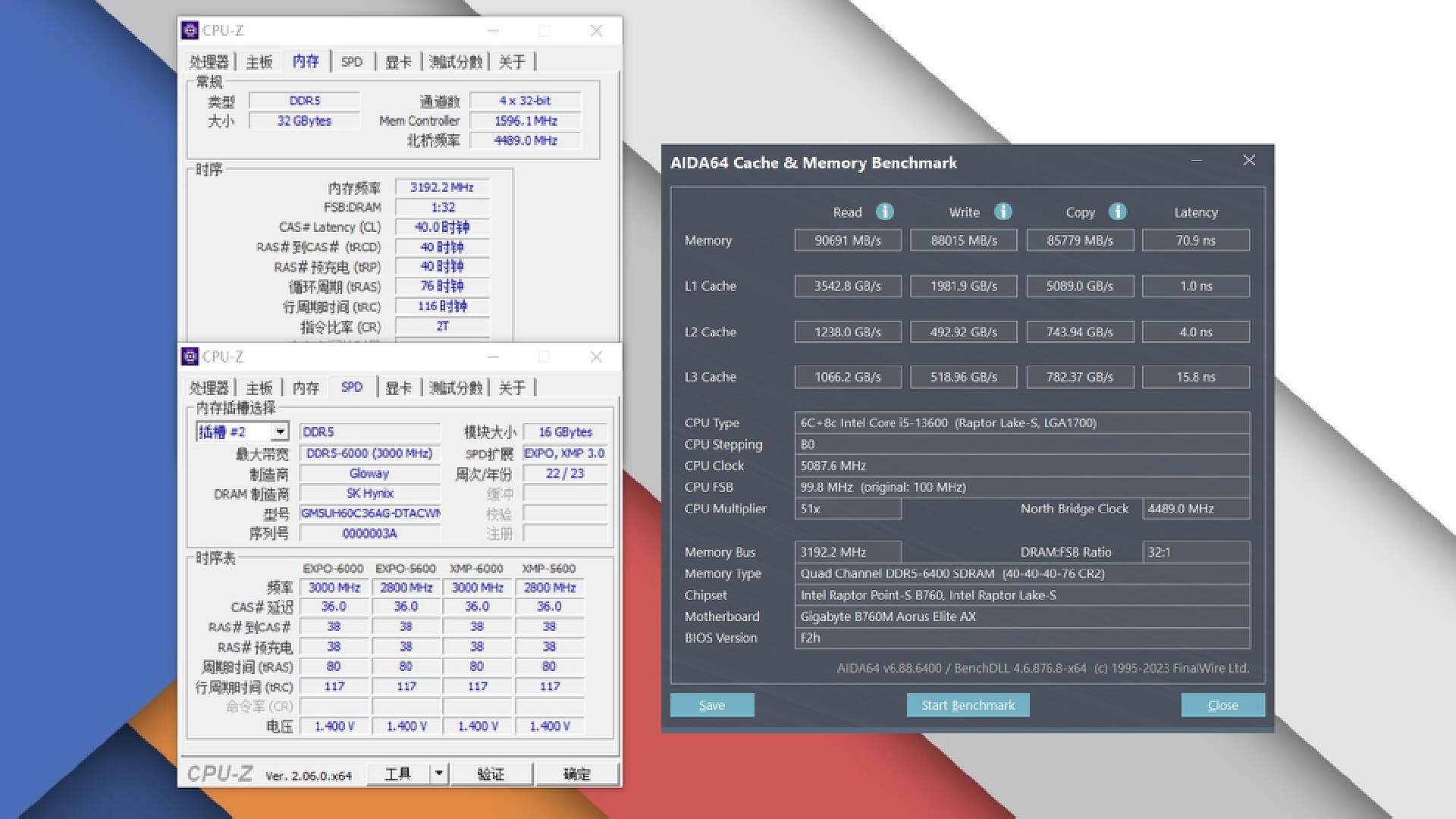This screenshot has height=819, width=1456.
Task: Click the 工具 tools button
Action: click(x=398, y=773)
